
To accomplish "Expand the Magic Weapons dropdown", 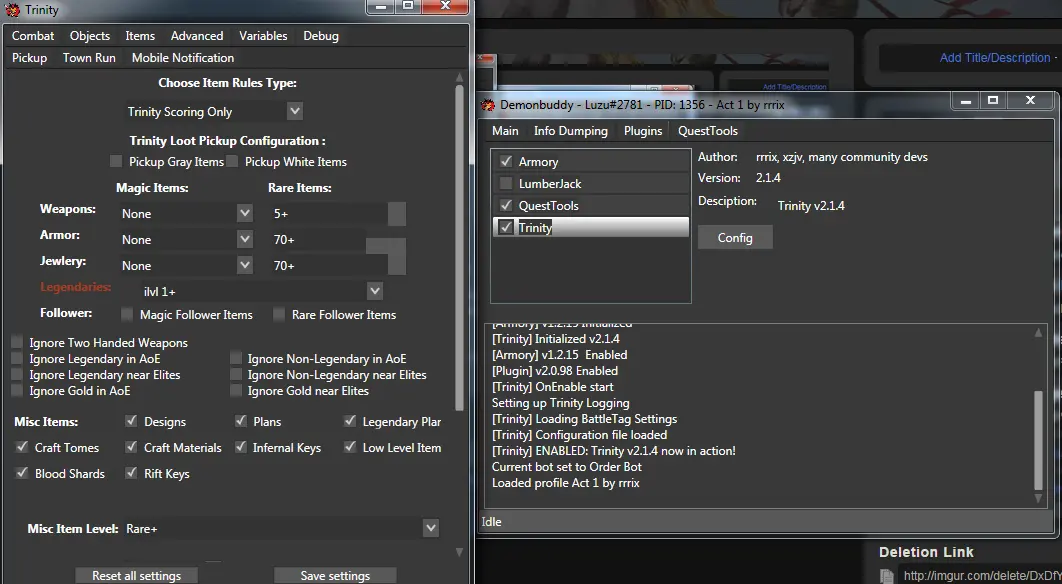I will point(244,213).
